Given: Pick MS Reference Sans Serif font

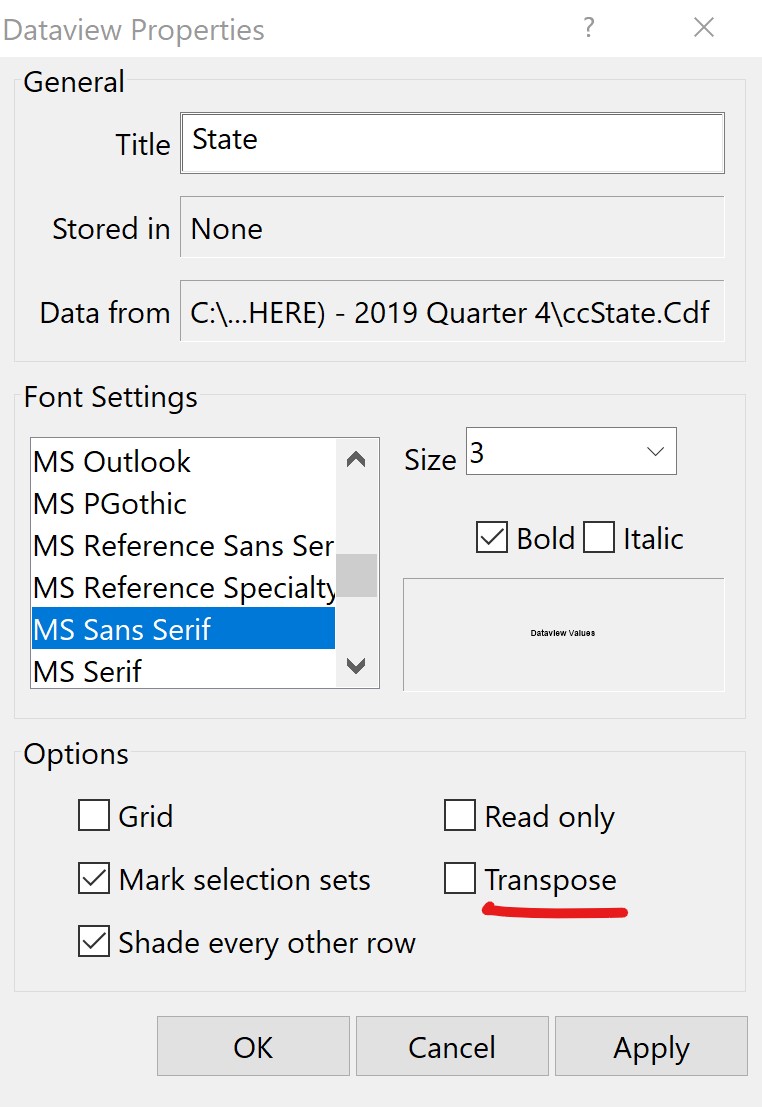Looking at the screenshot, I should coord(183,546).
